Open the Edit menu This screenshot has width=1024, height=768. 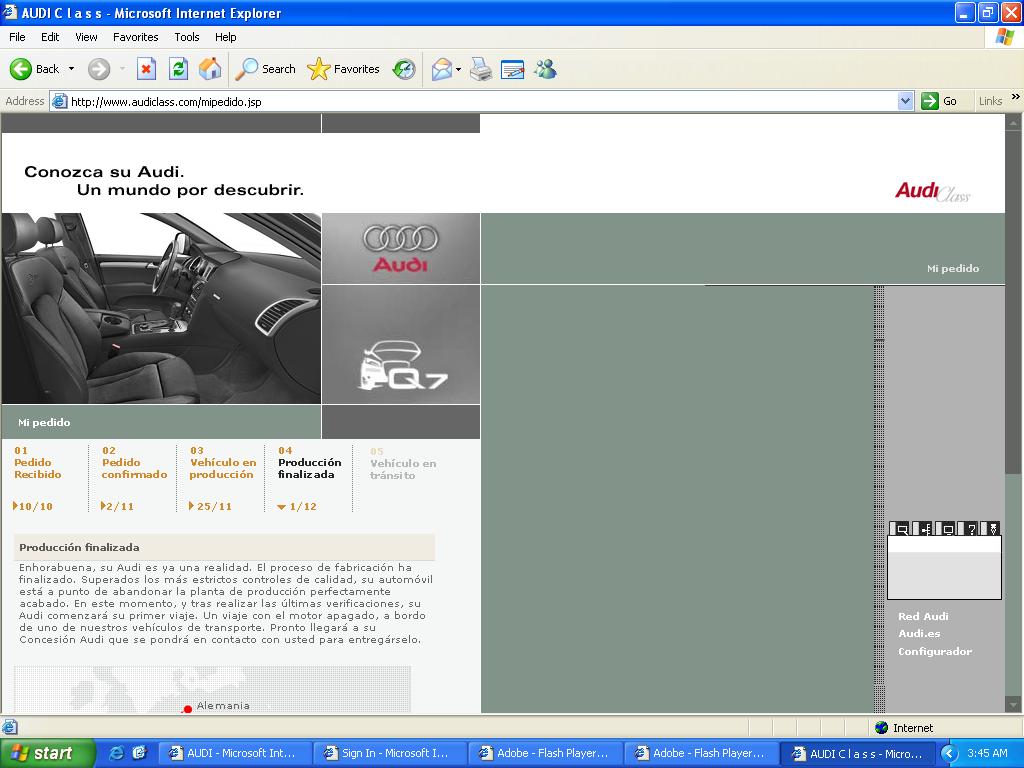[x=50, y=37]
